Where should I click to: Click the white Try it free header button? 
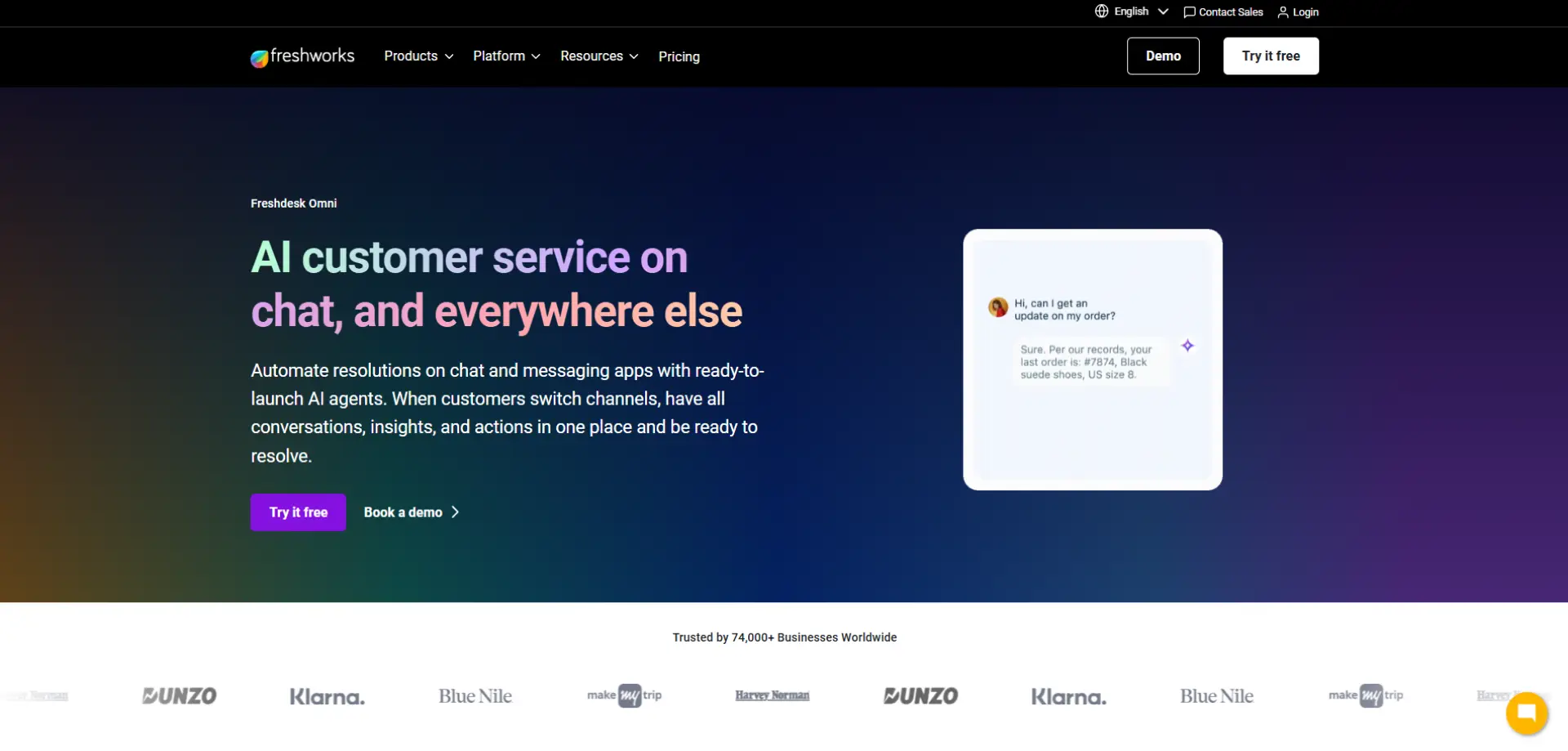1271,56
